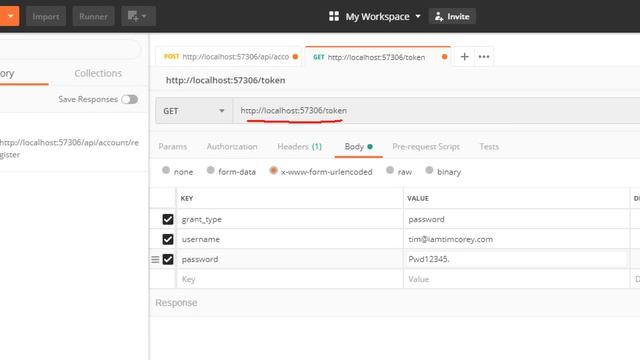Open the Authorization tab
The image size is (640, 360).
click(232, 147)
